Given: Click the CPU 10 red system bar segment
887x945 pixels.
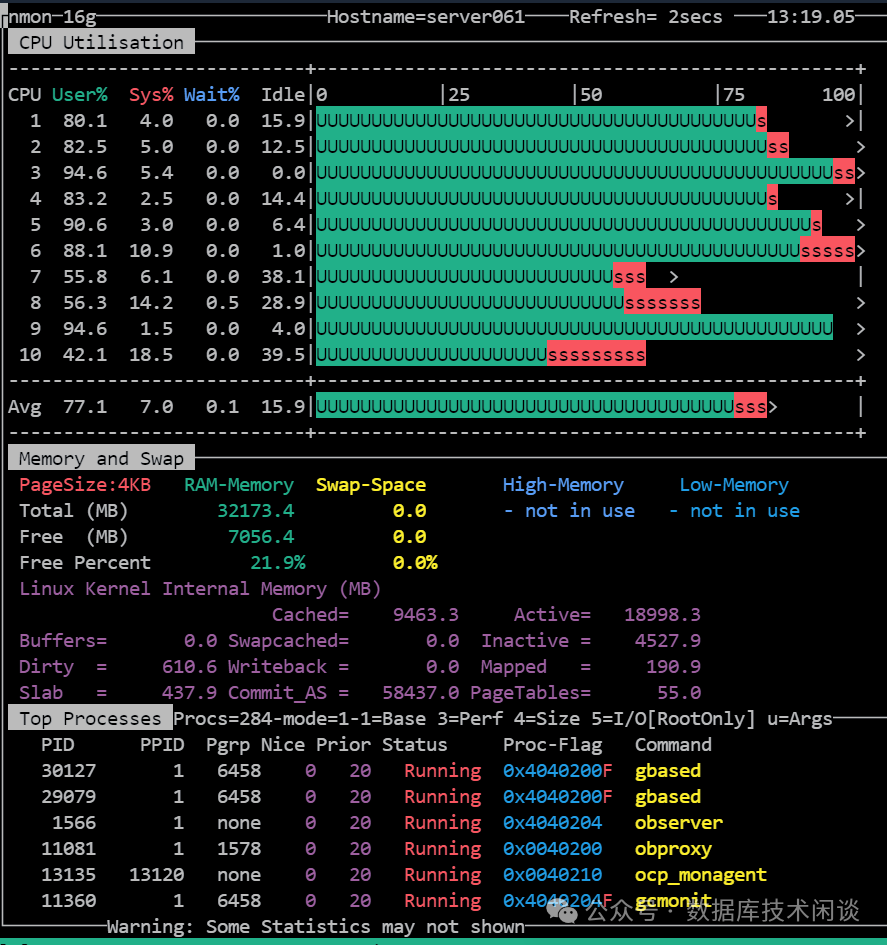Looking at the screenshot, I should coord(597,354).
